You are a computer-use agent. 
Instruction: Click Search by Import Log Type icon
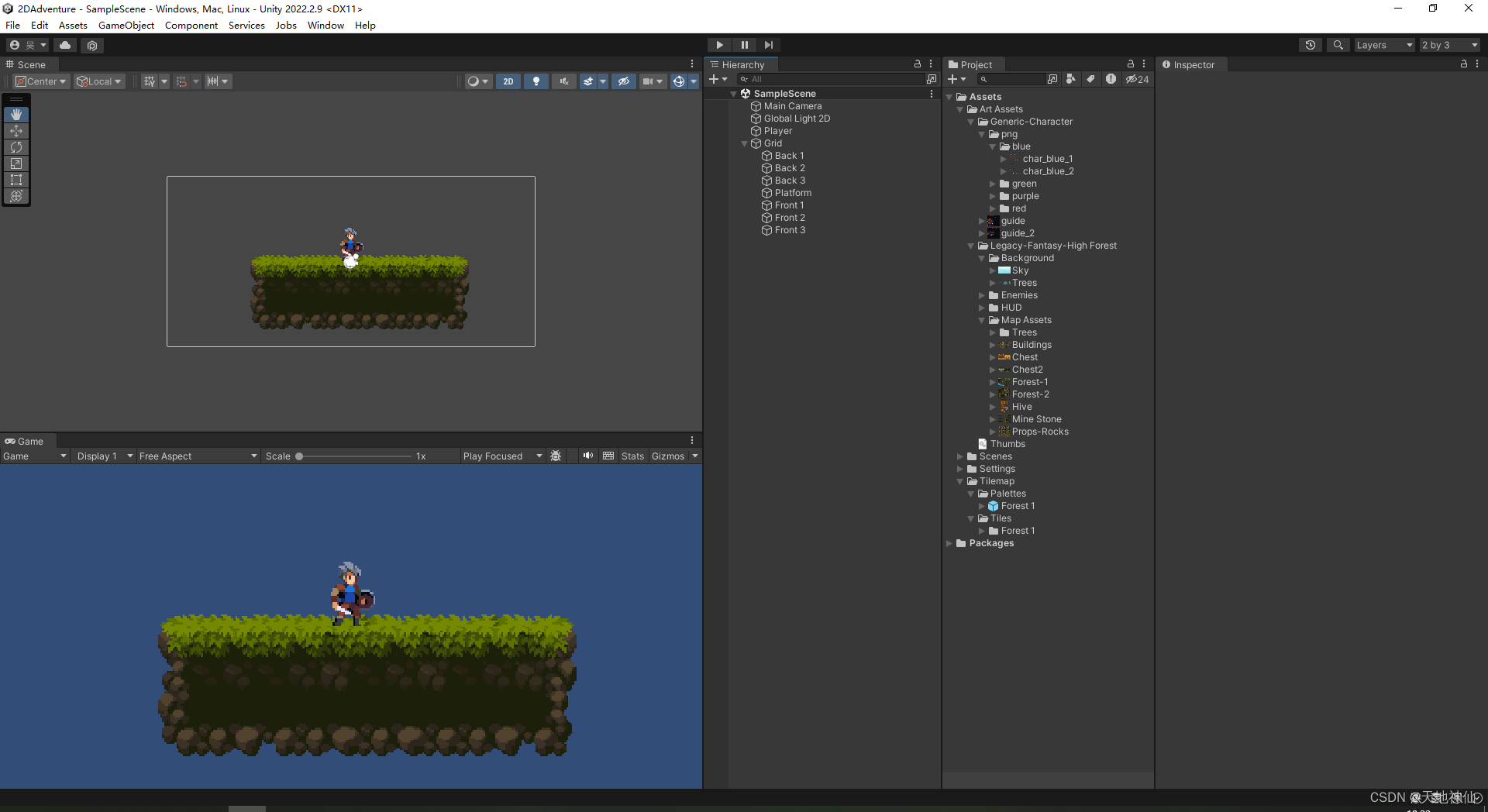tap(1111, 79)
